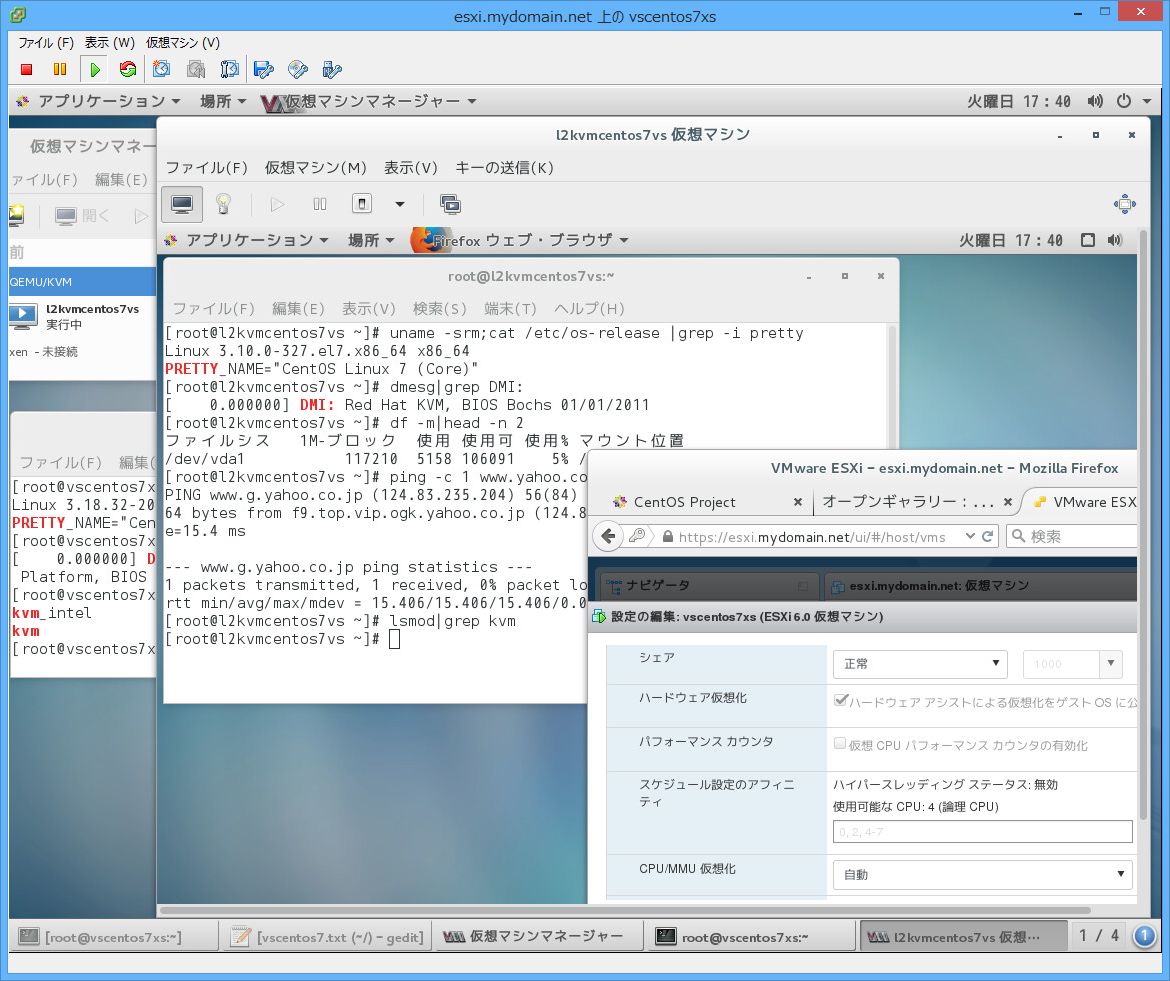Open the Firefox ウェブ・ブラウザ app menu in guest
The height and width of the screenshot is (981, 1170).
click(521, 240)
